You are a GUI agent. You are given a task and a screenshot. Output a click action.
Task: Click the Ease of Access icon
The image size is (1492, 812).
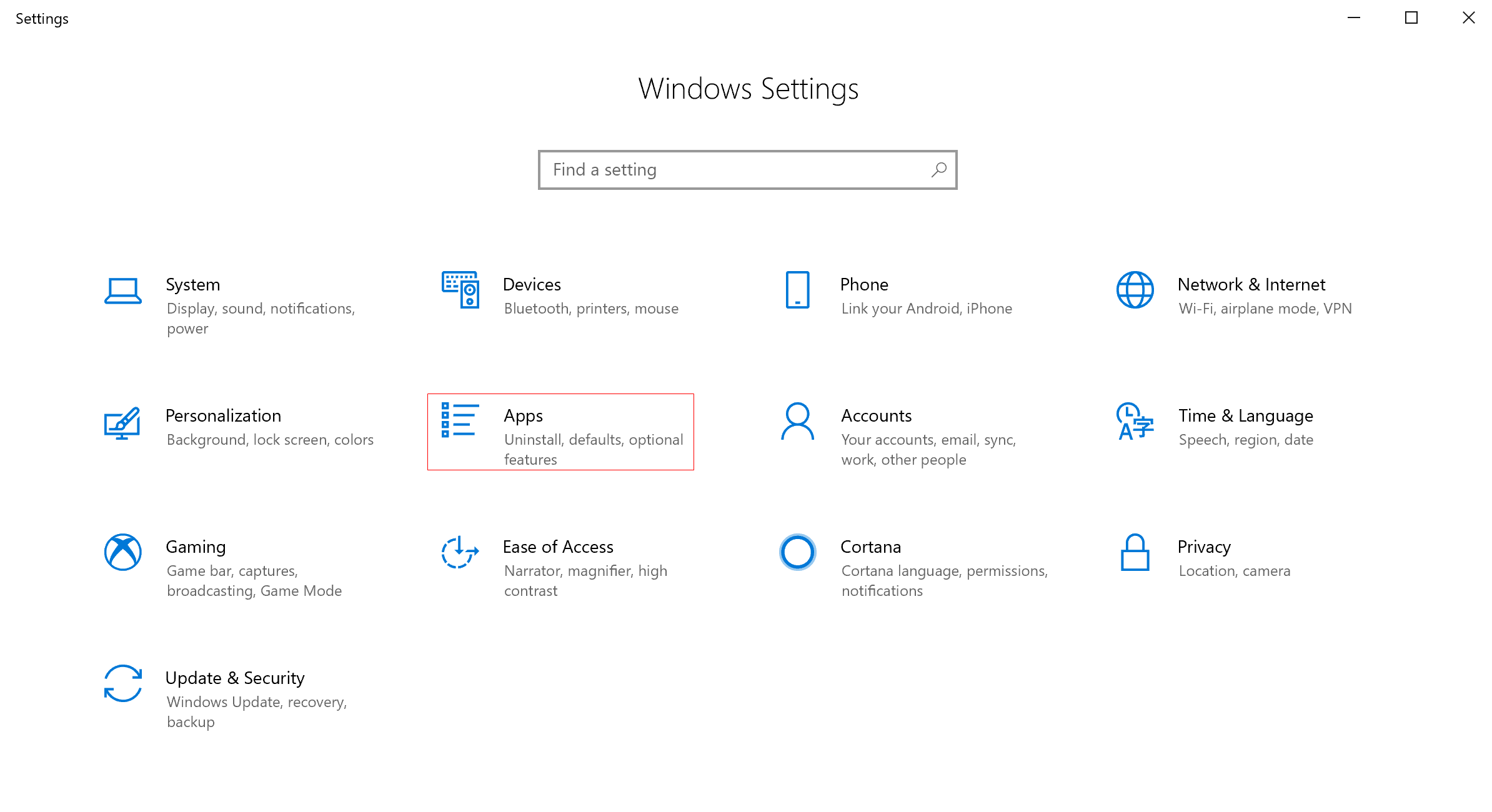tap(460, 552)
